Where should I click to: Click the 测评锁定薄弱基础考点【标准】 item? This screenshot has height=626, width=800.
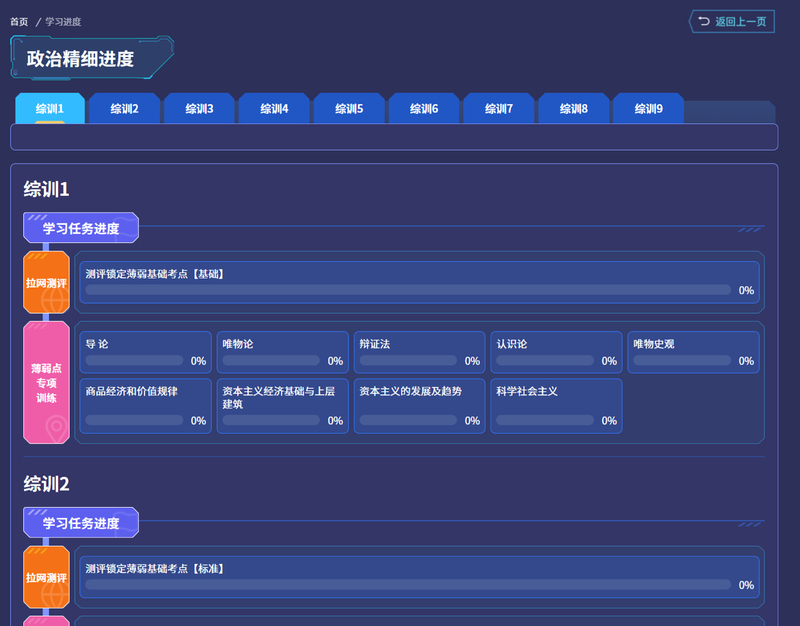click(x=418, y=577)
